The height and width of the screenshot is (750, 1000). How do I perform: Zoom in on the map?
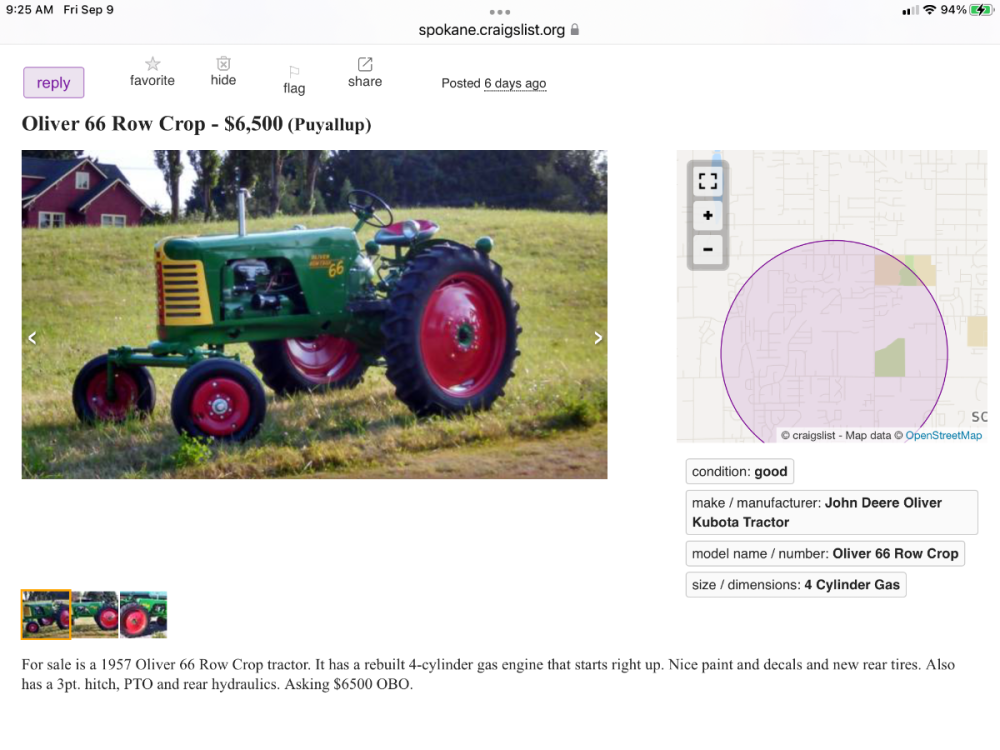coord(708,216)
